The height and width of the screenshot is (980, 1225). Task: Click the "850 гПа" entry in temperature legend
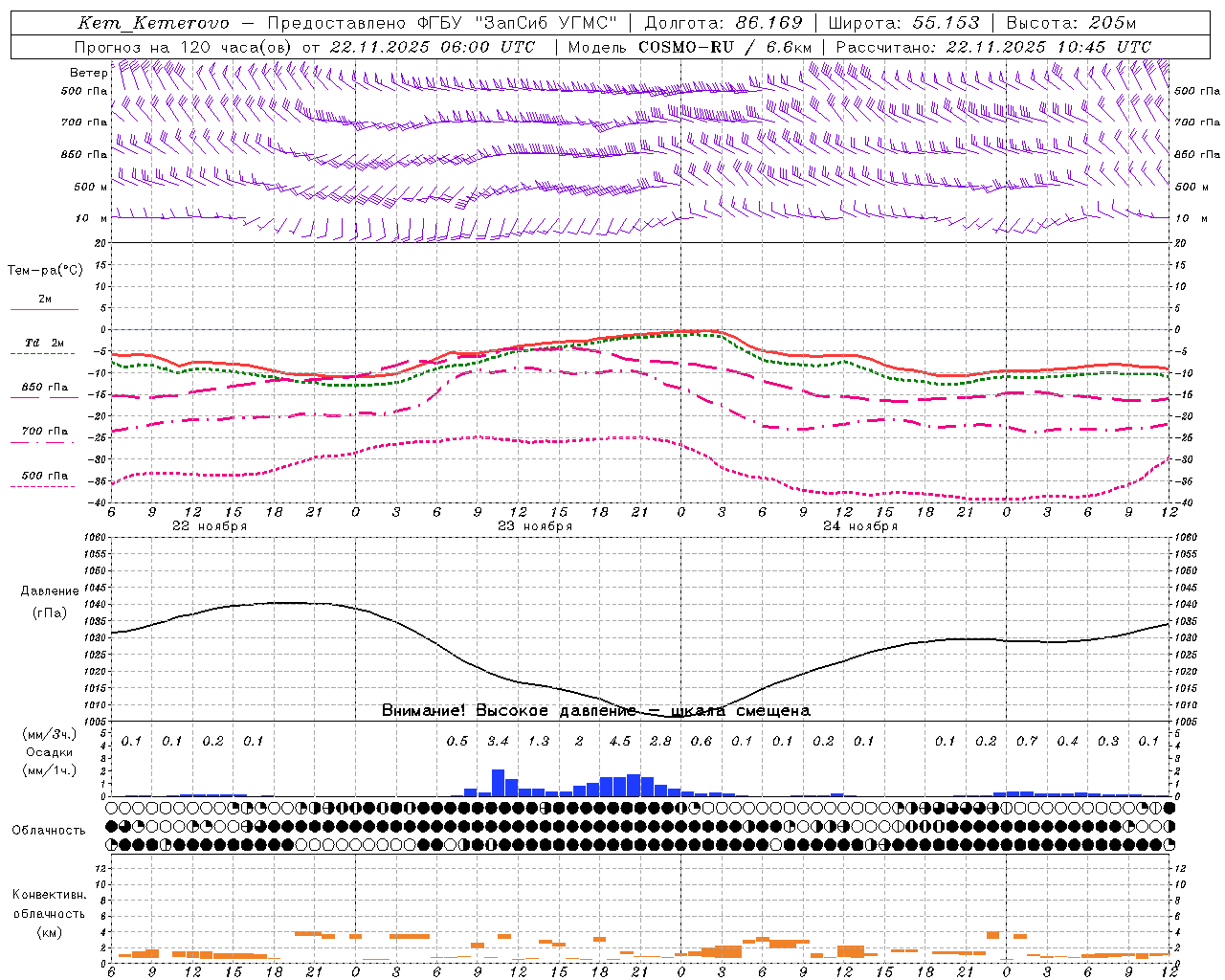(x=45, y=388)
